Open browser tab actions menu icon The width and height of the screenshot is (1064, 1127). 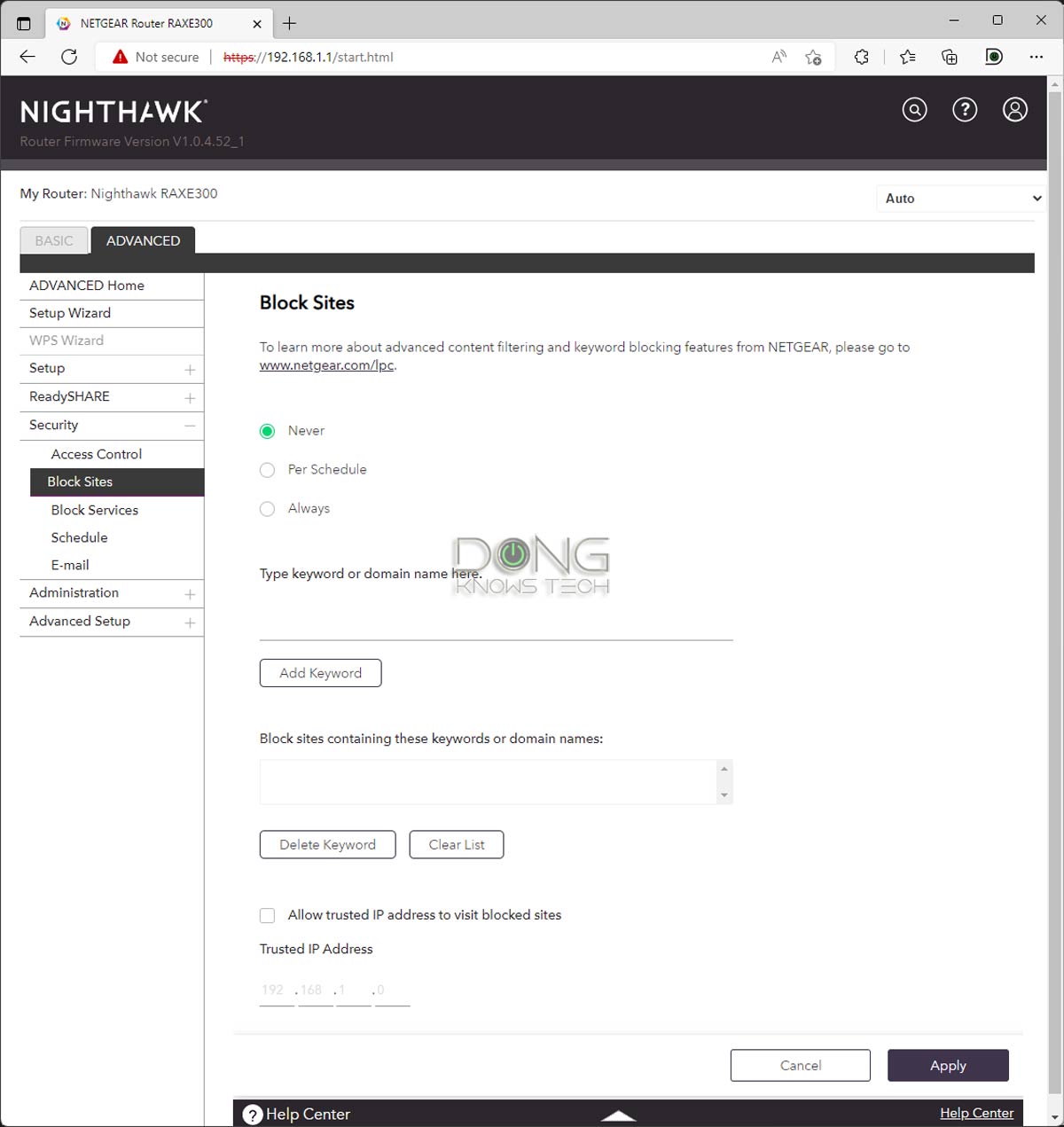(24, 23)
